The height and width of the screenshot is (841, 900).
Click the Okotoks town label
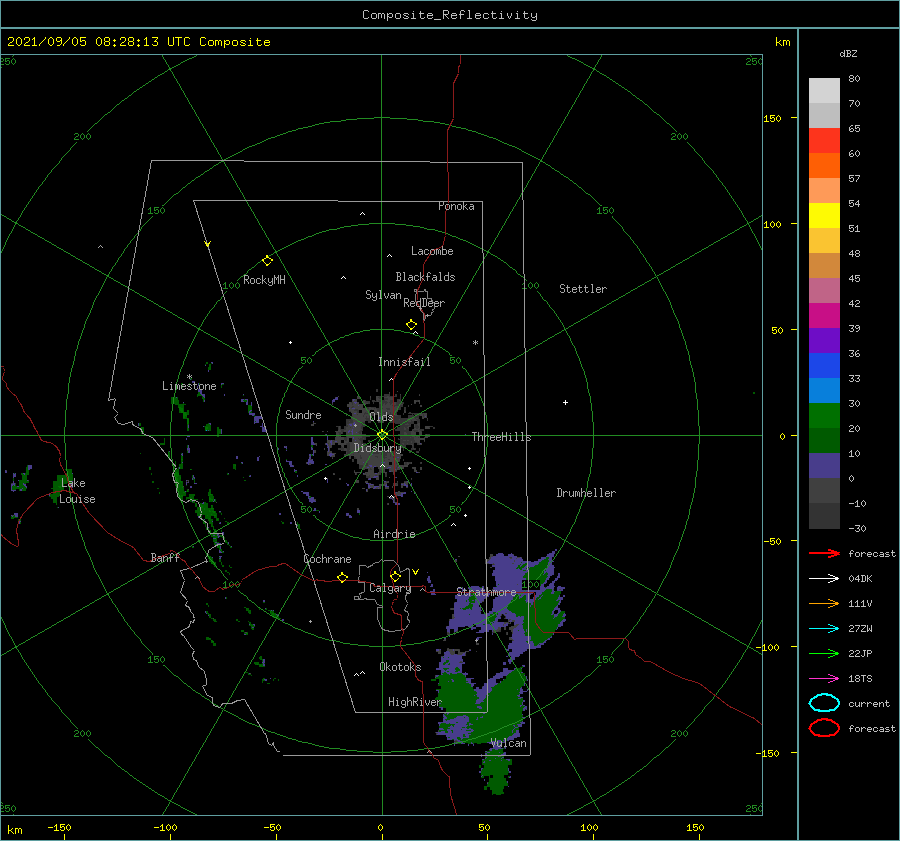click(x=400, y=667)
